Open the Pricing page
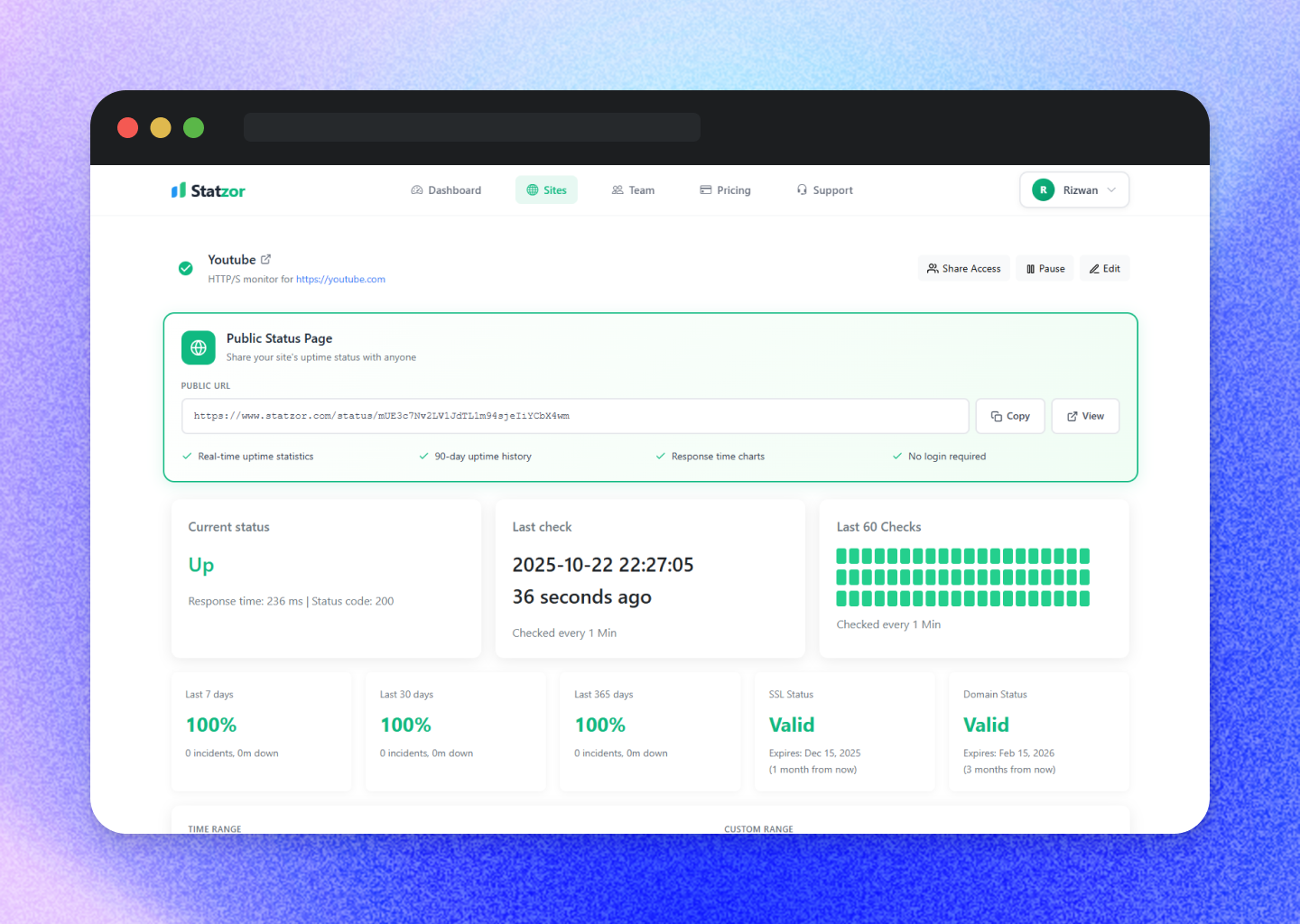Screen dimensions: 1300x924 [x=725, y=189]
